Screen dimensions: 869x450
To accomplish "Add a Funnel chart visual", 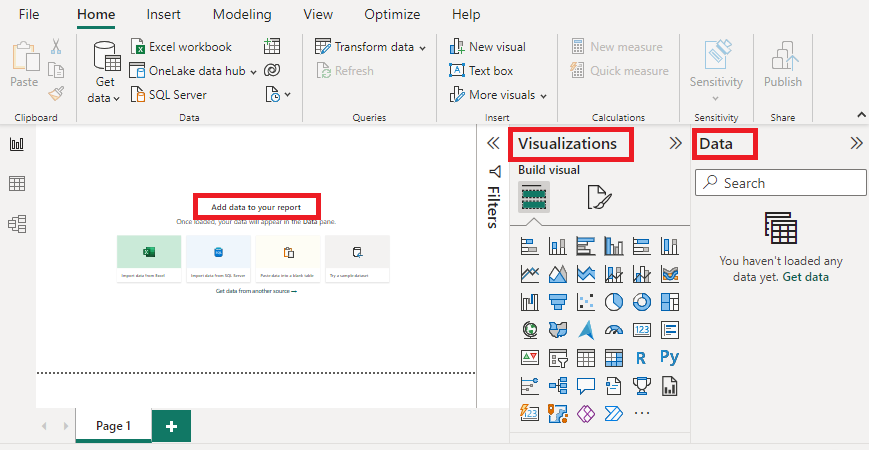I will click(x=558, y=302).
